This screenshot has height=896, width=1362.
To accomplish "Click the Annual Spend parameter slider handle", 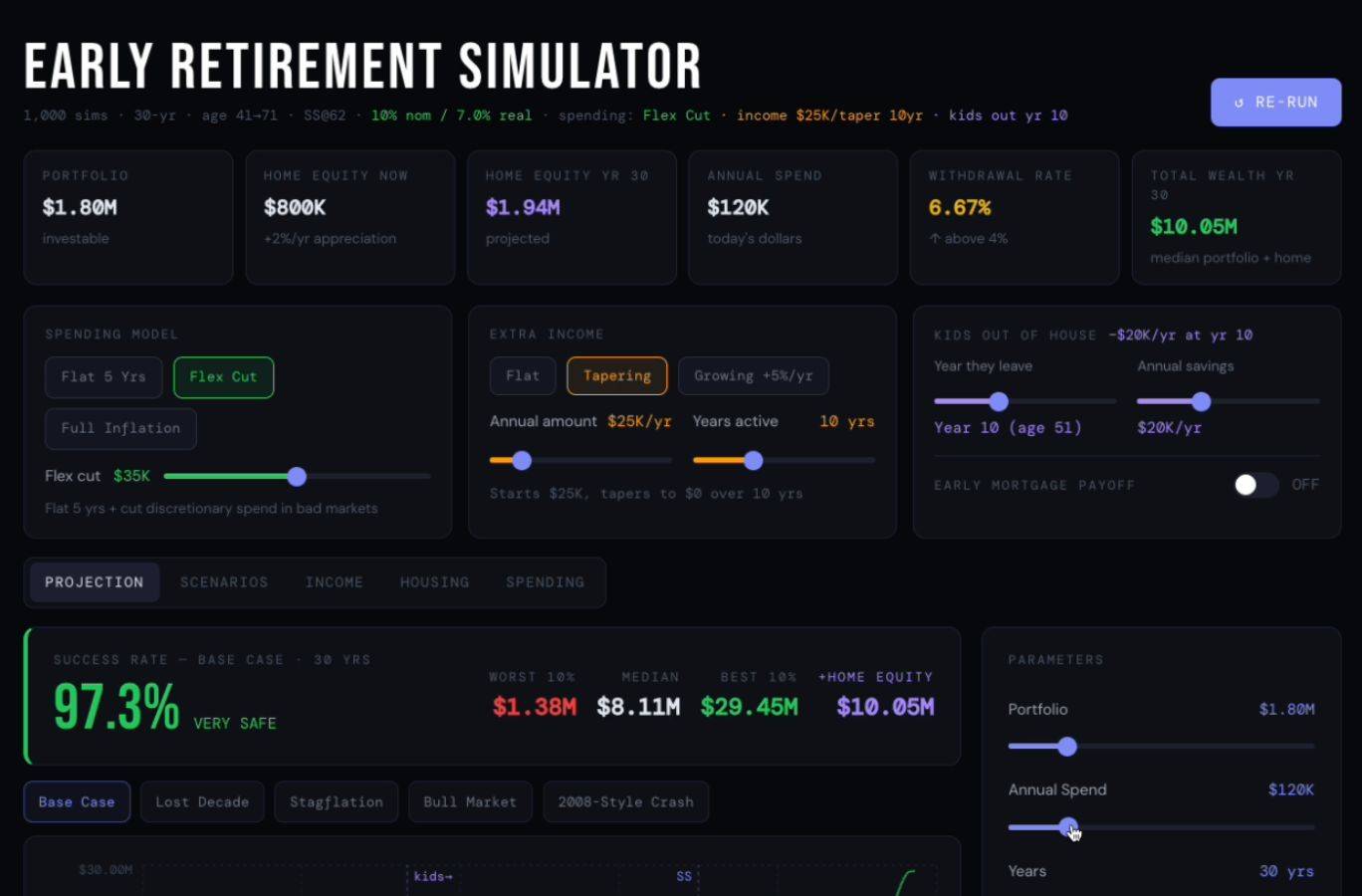I will pos(1068,826).
